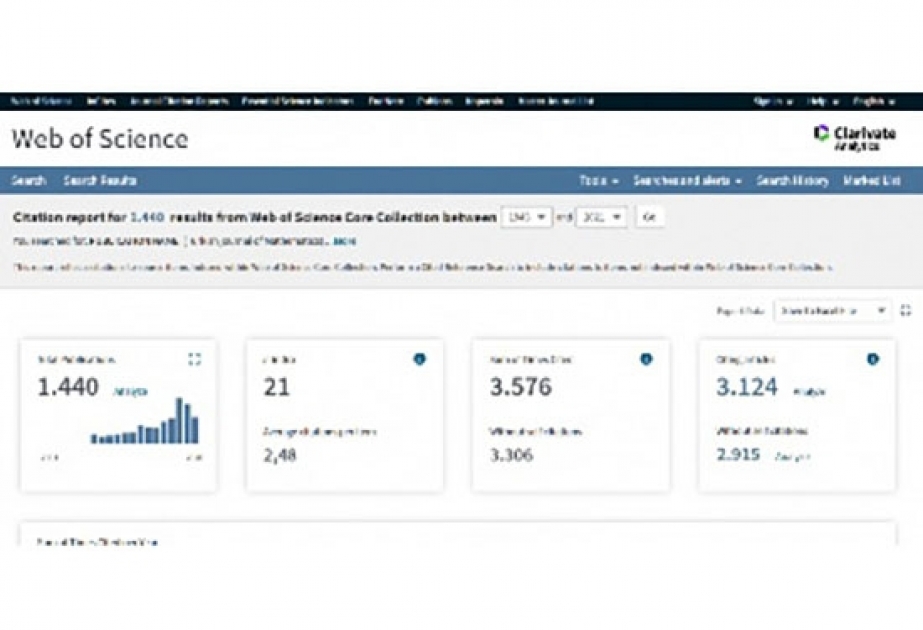
Task: Click the 1.440 results link in heading
Action: click(147, 217)
